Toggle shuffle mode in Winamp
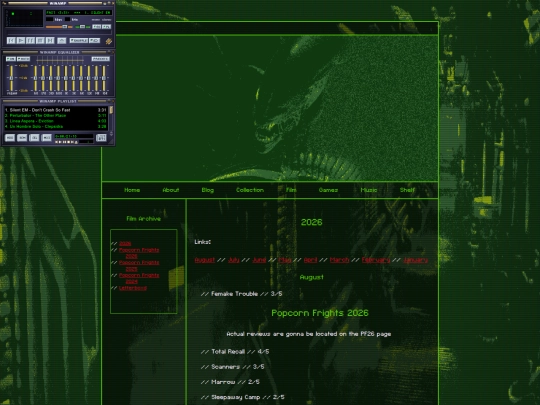The height and width of the screenshot is (405, 540). tap(79, 41)
